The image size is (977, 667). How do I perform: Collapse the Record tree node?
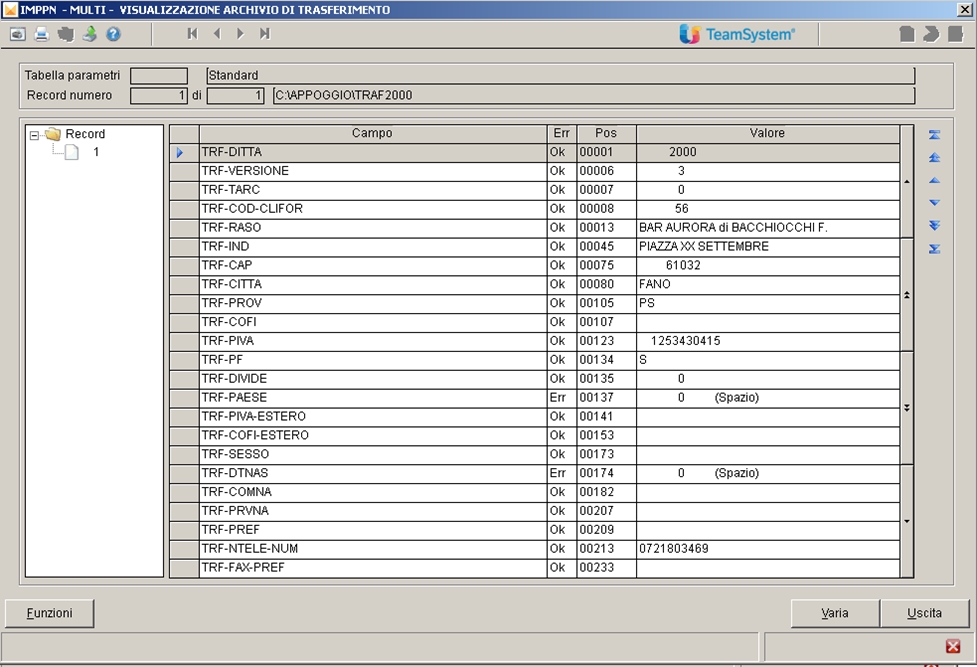(35, 134)
